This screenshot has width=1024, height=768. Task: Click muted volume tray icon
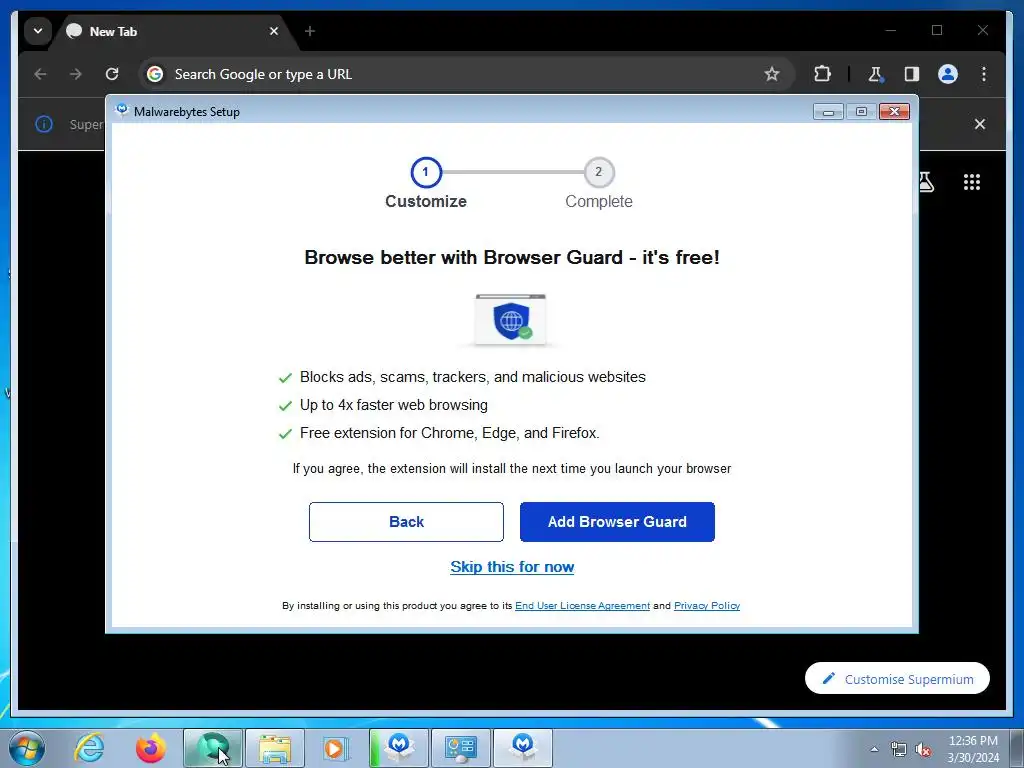(923, 749)
